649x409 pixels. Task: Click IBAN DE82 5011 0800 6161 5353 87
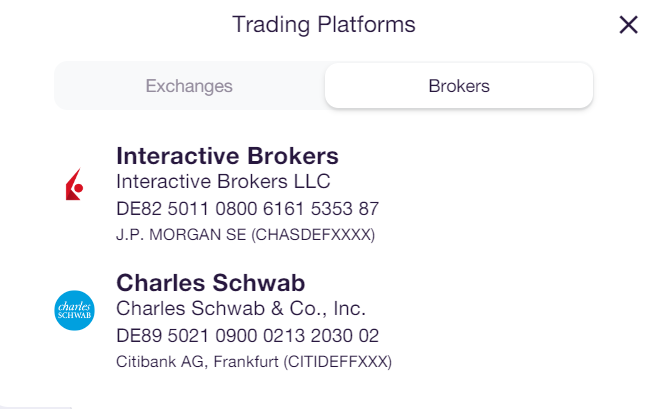click(248, 209)
